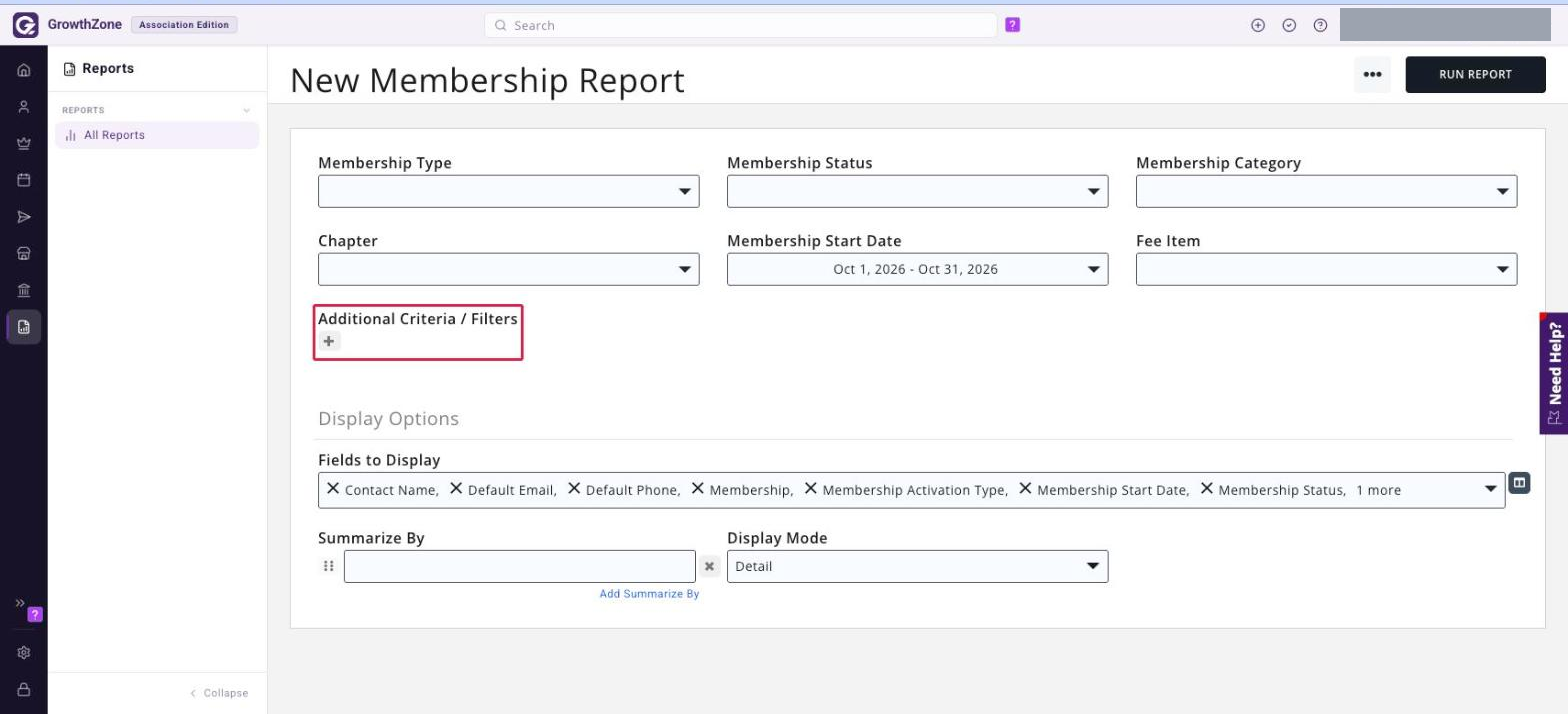
Task: Collapse the Reports side panel
Action: tap(220, 693)
